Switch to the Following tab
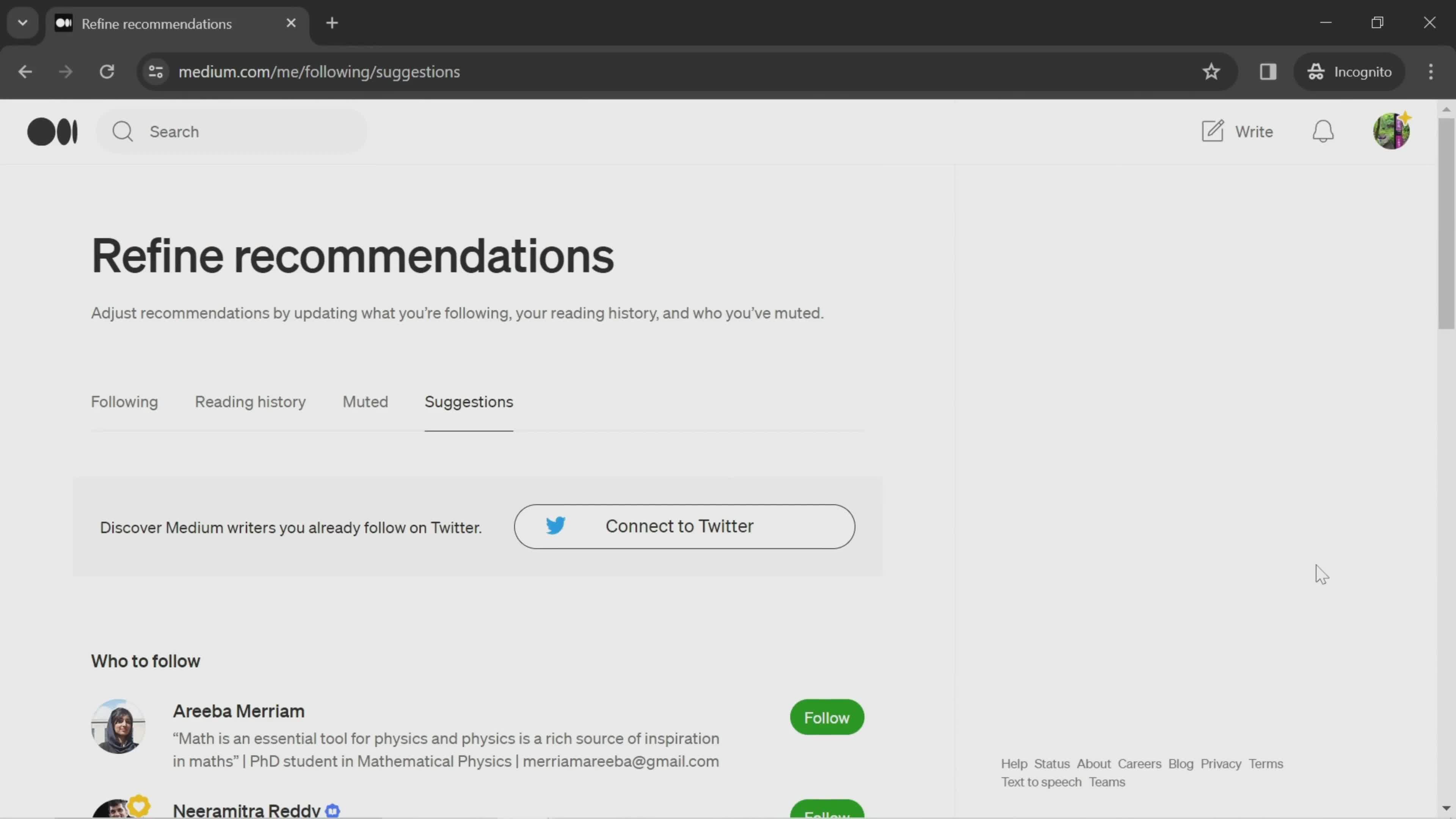The height and width of the screenshot is (819, 1456). click(x=124, y=401)
